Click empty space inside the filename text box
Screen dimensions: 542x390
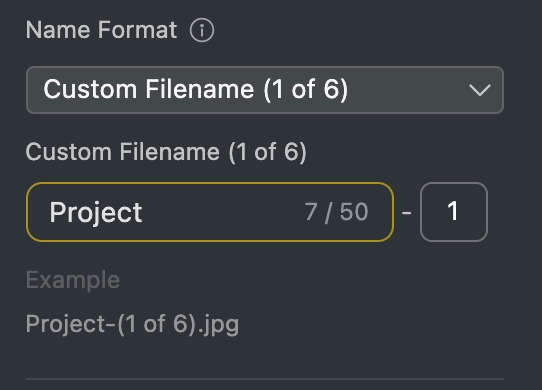(x=221, y=212)
